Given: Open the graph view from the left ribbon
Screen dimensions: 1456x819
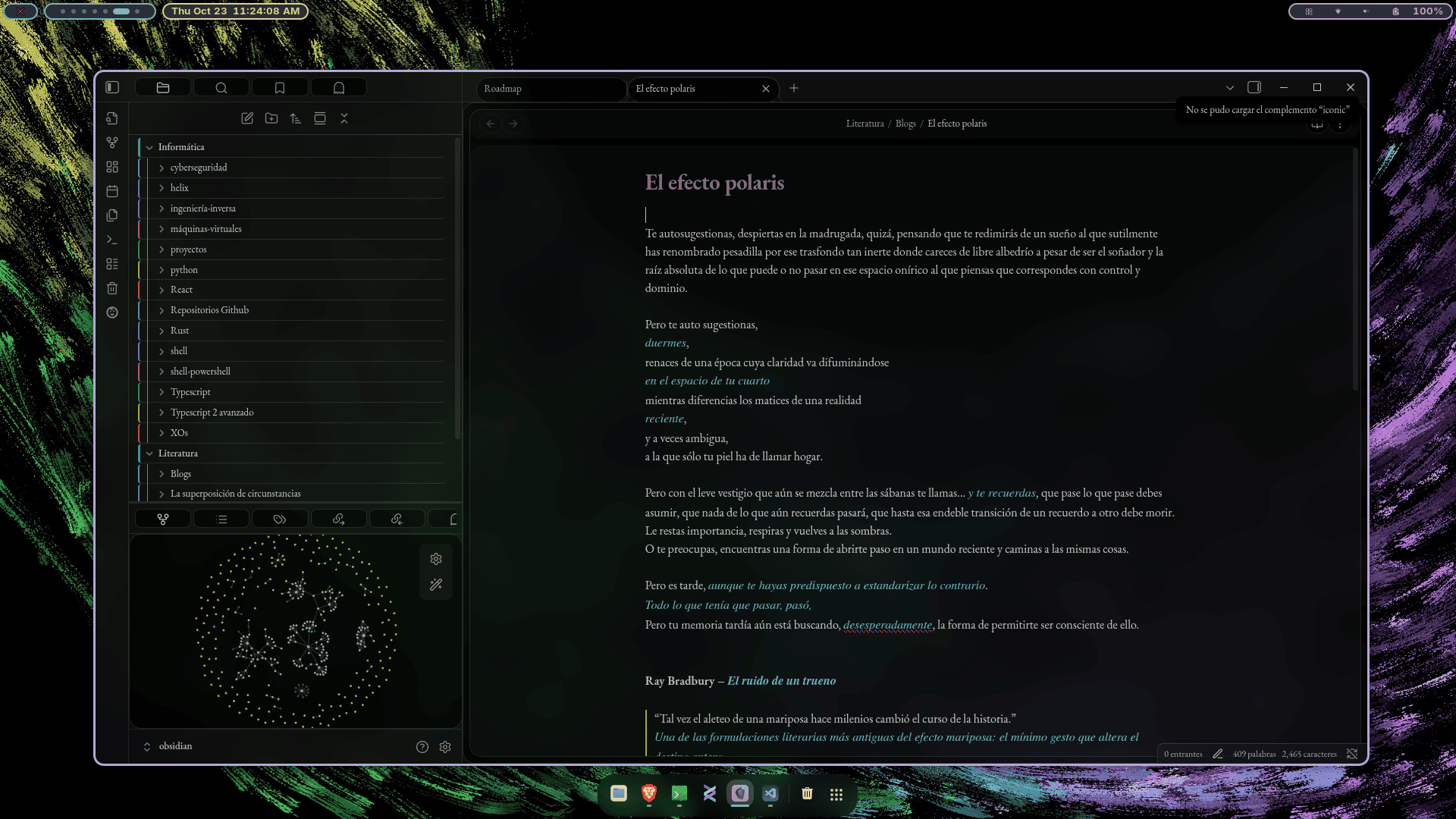Looking at the screenshot, I should click(112, 142).
